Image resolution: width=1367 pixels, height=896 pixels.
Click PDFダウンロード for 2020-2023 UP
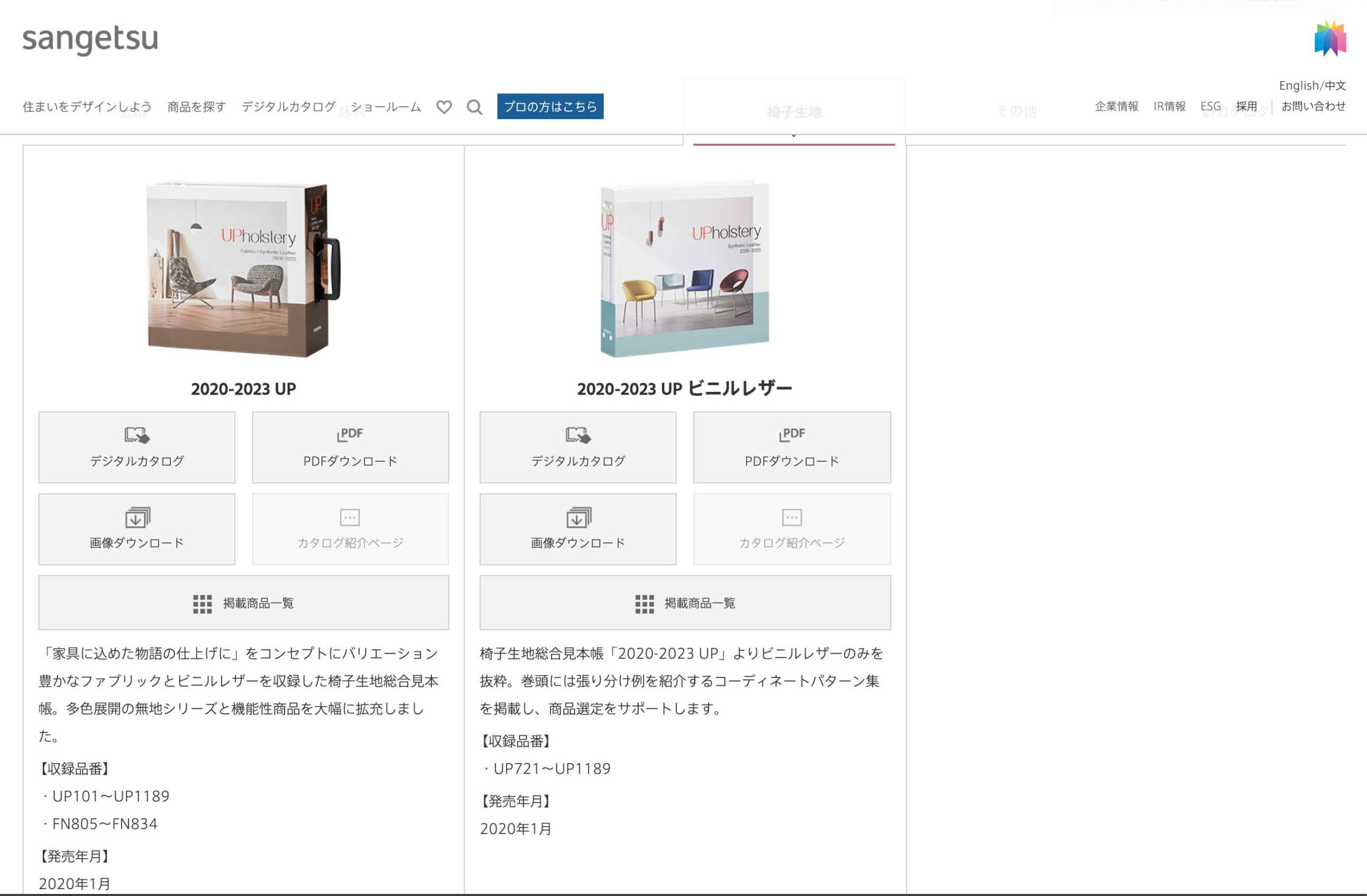pyautogui.click(x=350, y=447)
